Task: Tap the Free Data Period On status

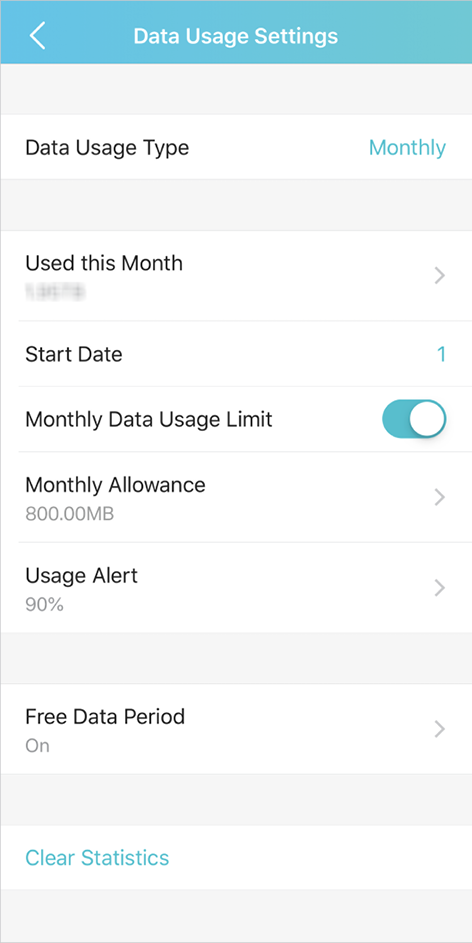Action: 37,746
